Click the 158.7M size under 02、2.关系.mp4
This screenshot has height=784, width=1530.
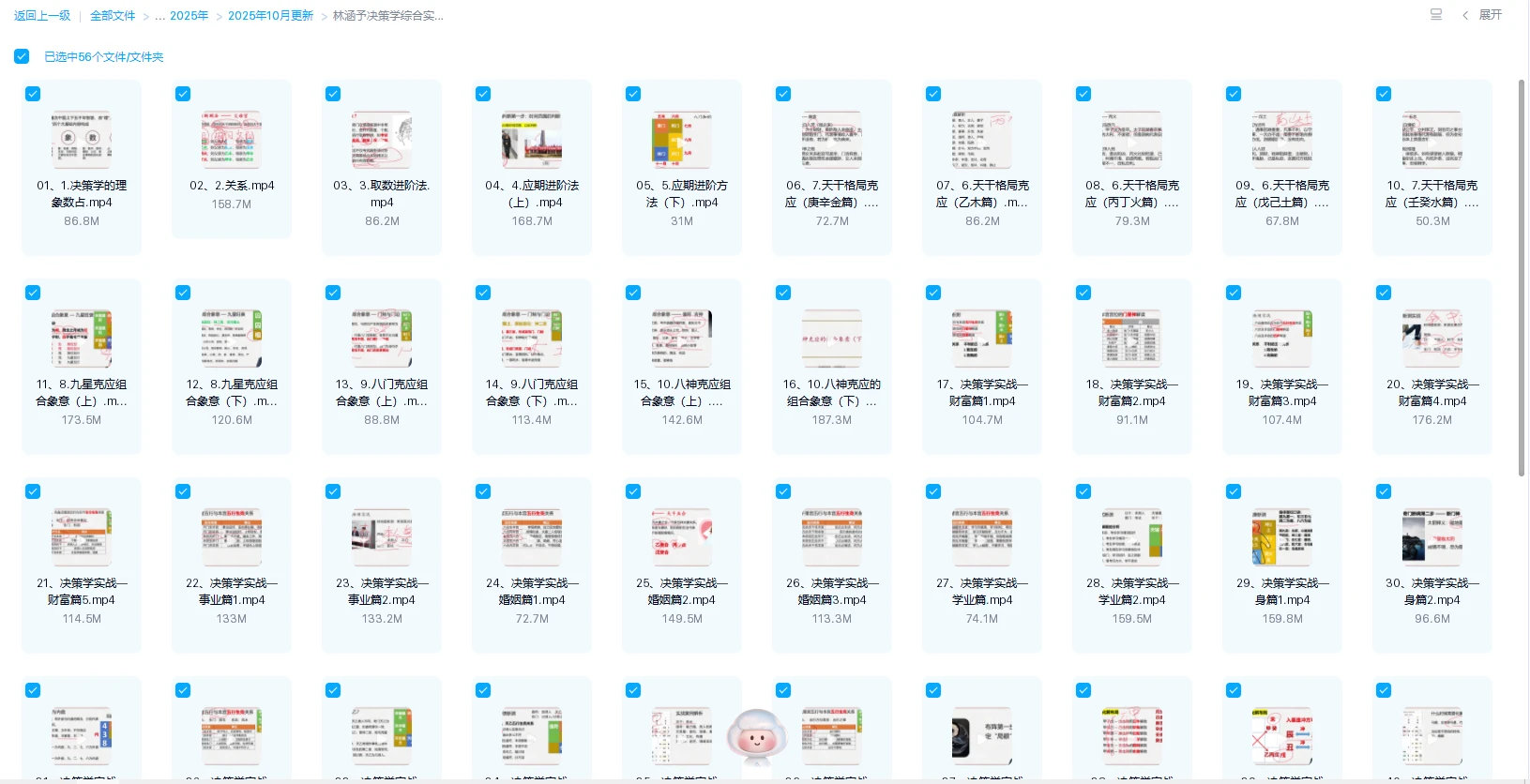pyautogui.click(x=232, y=204)
